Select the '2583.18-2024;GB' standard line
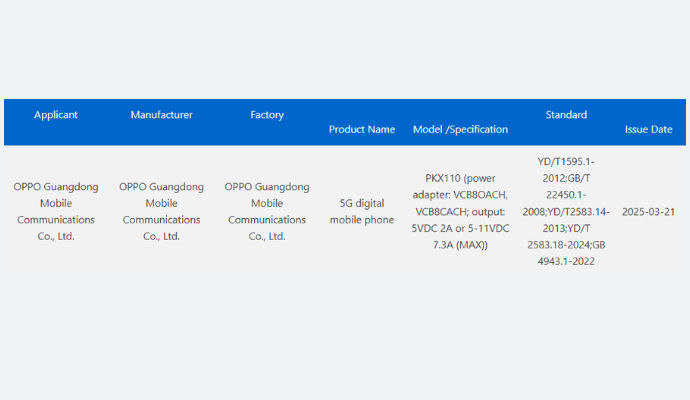 [x=566, y=244]
